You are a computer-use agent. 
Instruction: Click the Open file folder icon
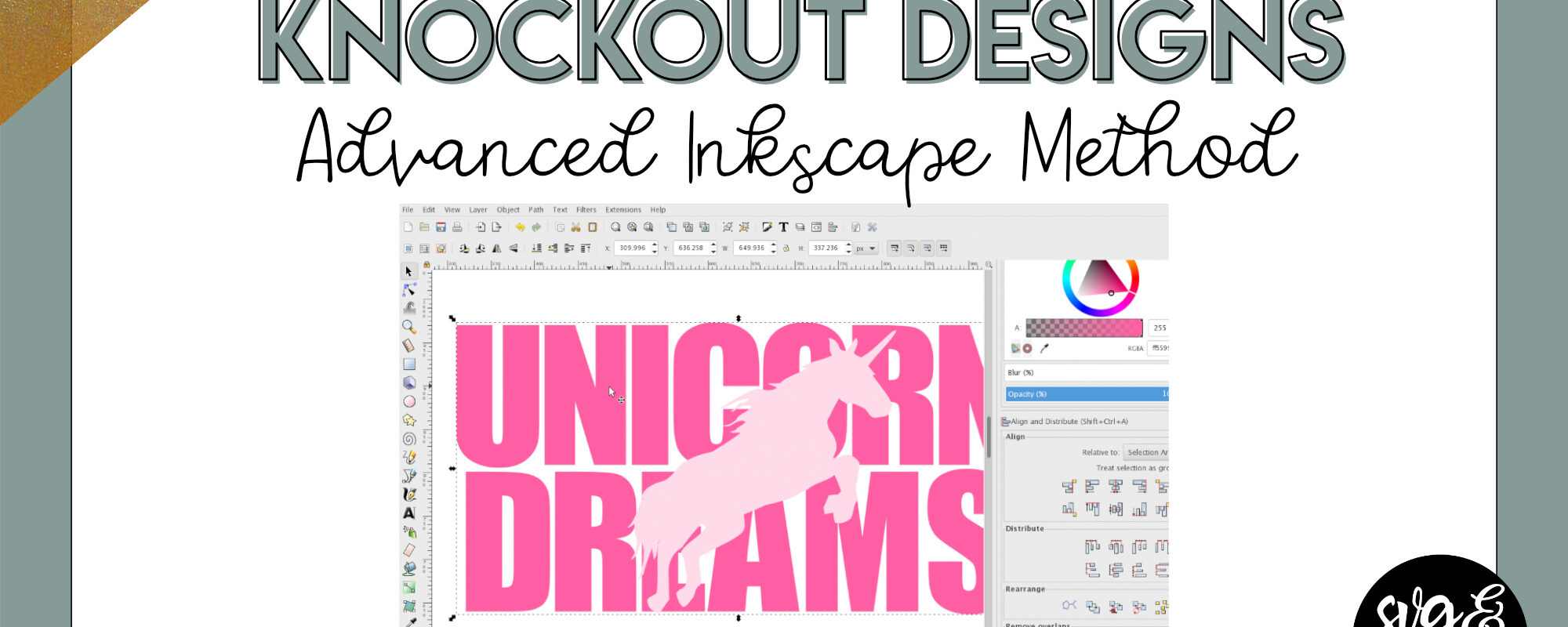tap(424, 227)
